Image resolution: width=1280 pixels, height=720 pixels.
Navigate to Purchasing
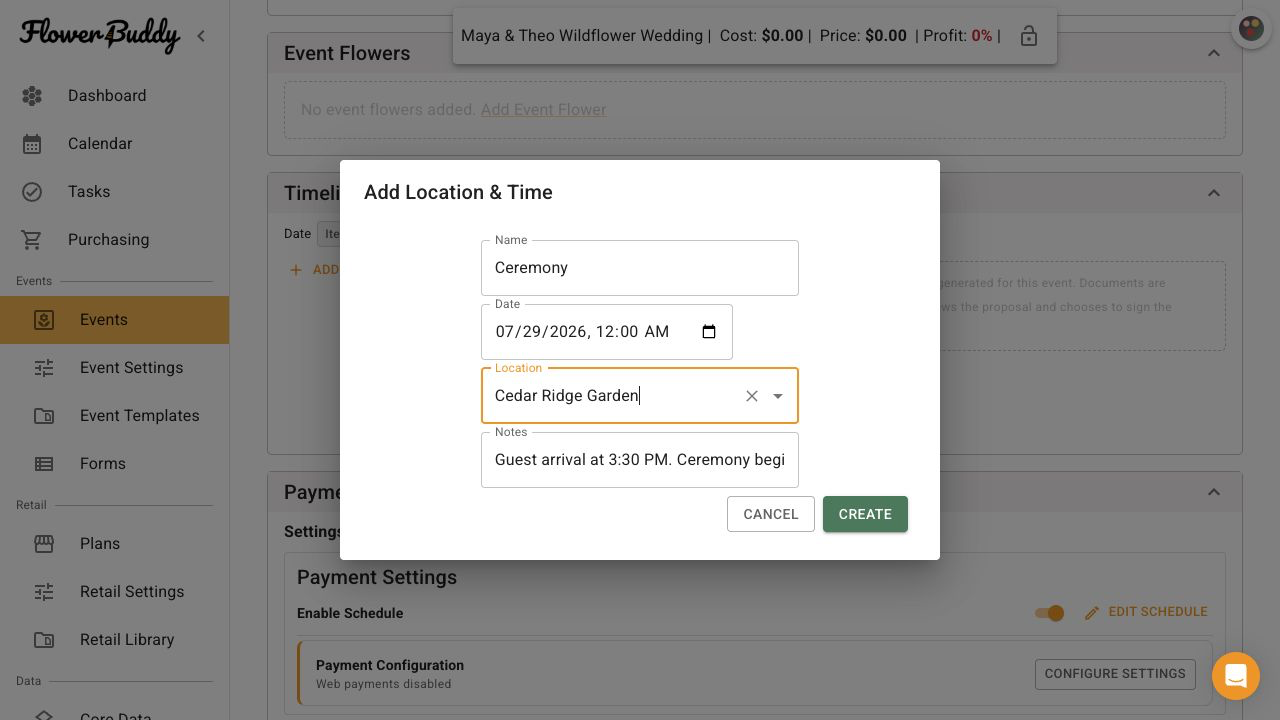click(114, 240)
